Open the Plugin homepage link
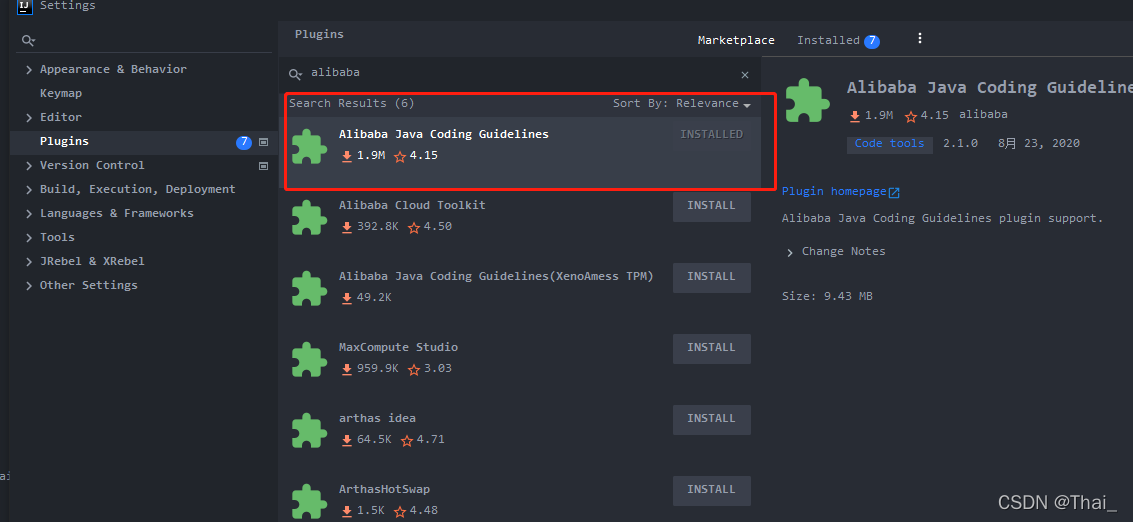Viewport: 1133px width, 522px height. [x=834, y=192]
